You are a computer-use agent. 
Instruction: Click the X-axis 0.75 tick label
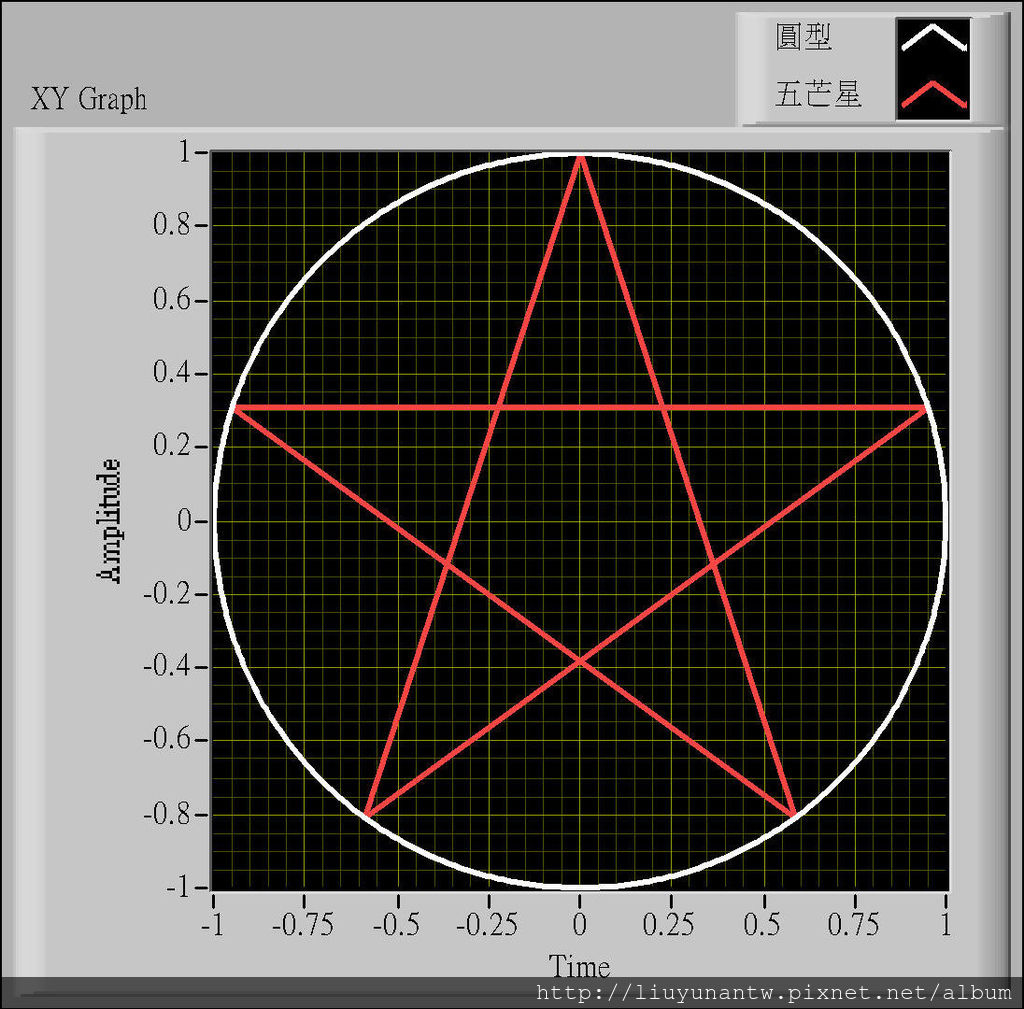tap(854, 925)
